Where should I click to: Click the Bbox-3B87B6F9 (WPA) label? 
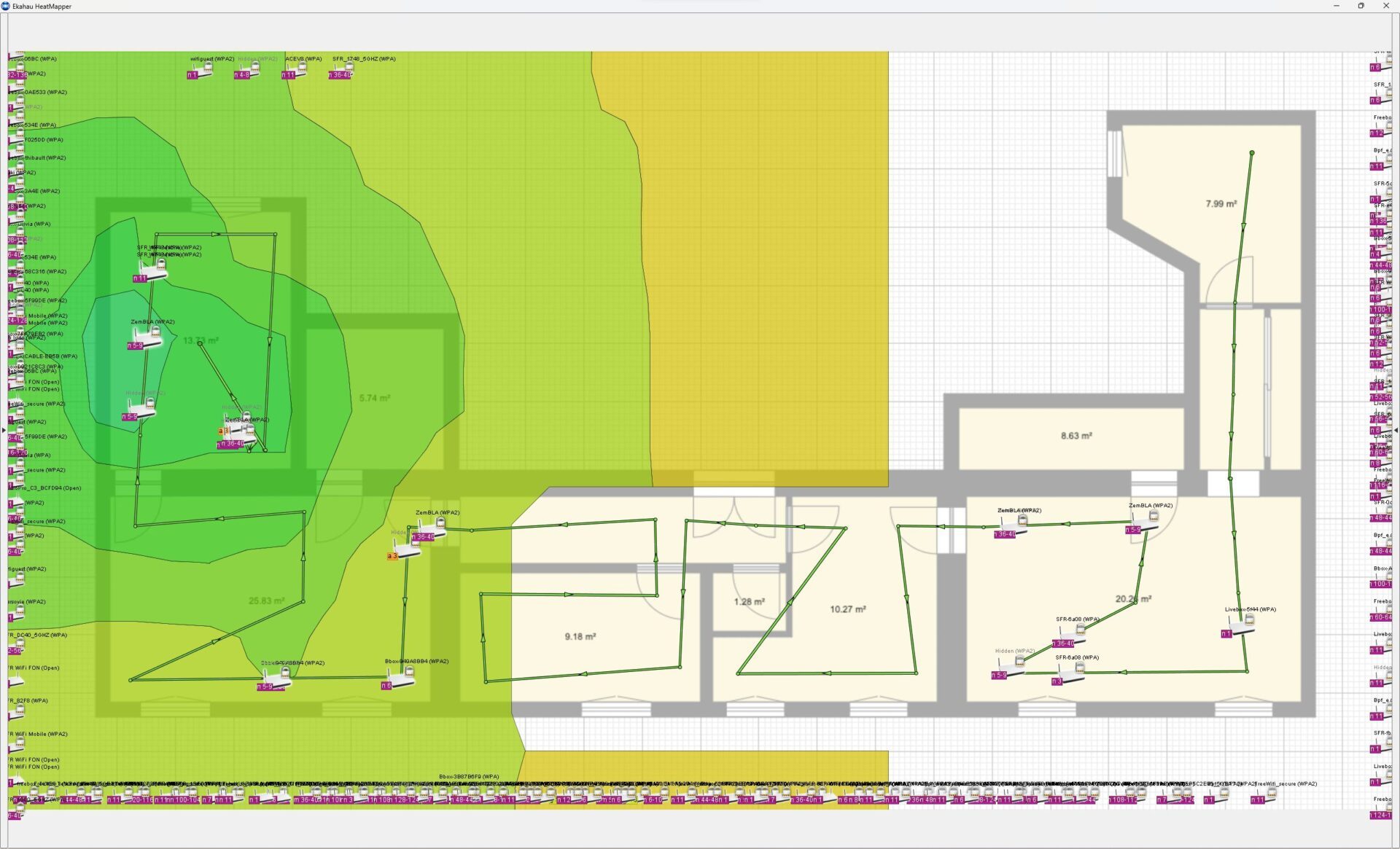click(x=469, y=777)
